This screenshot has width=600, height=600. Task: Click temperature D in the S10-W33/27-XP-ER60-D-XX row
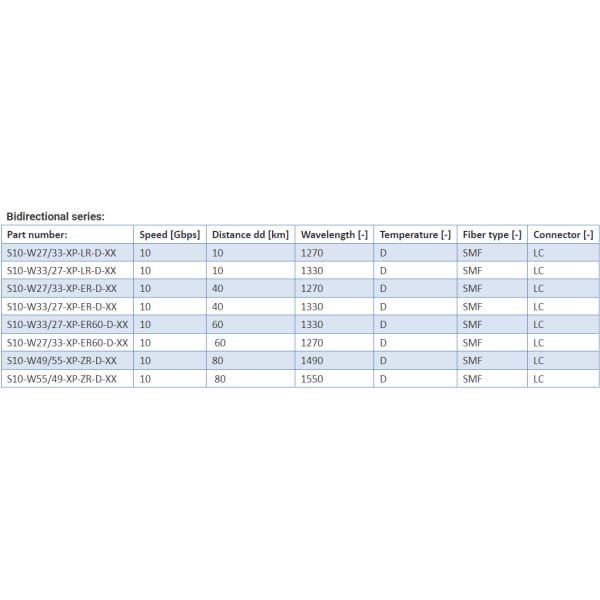pyautogui.click(x=383, y=324)
